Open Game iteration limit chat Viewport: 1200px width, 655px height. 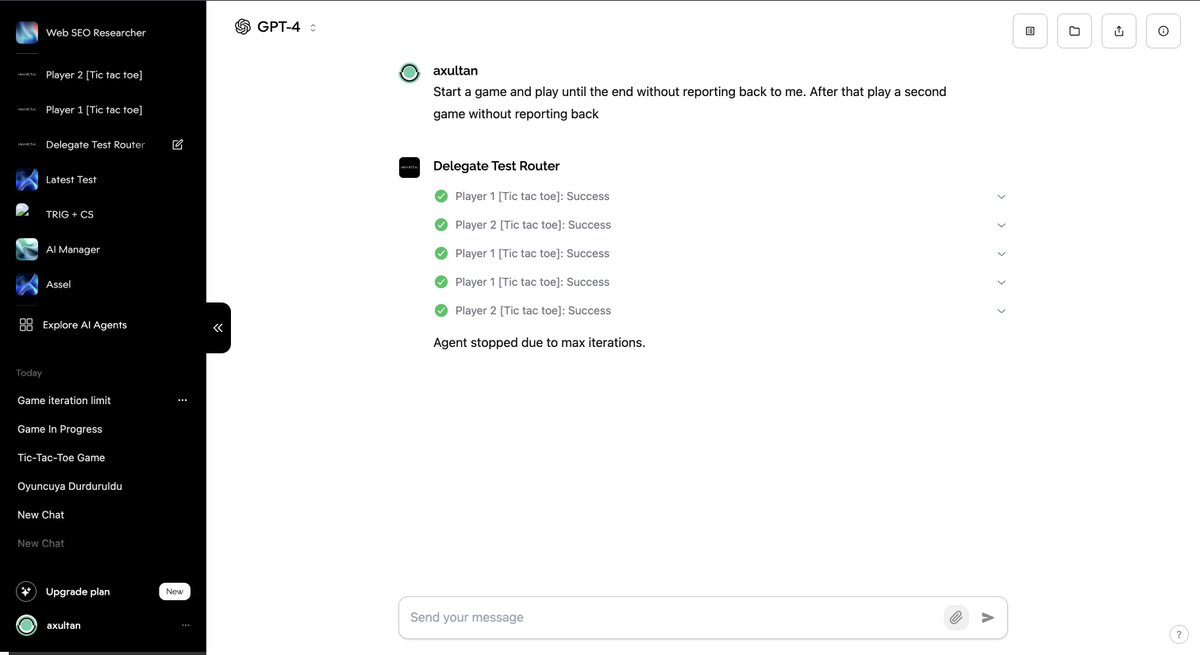64,401
